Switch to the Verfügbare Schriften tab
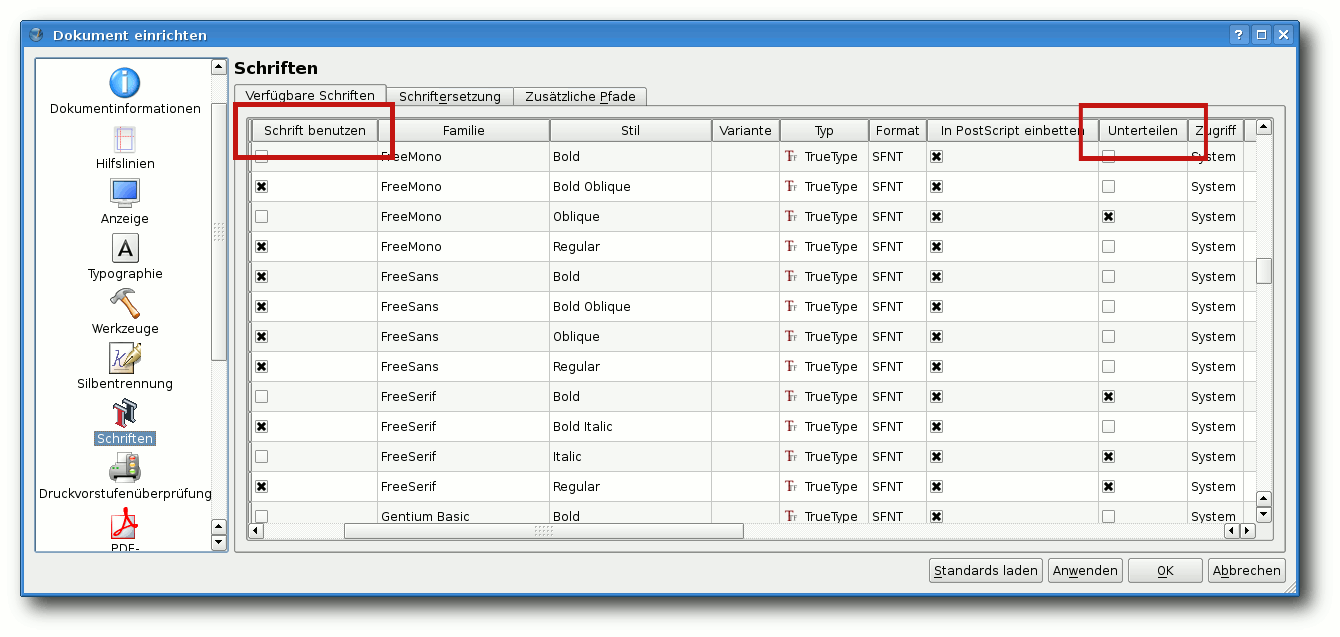 click(310, 95)
